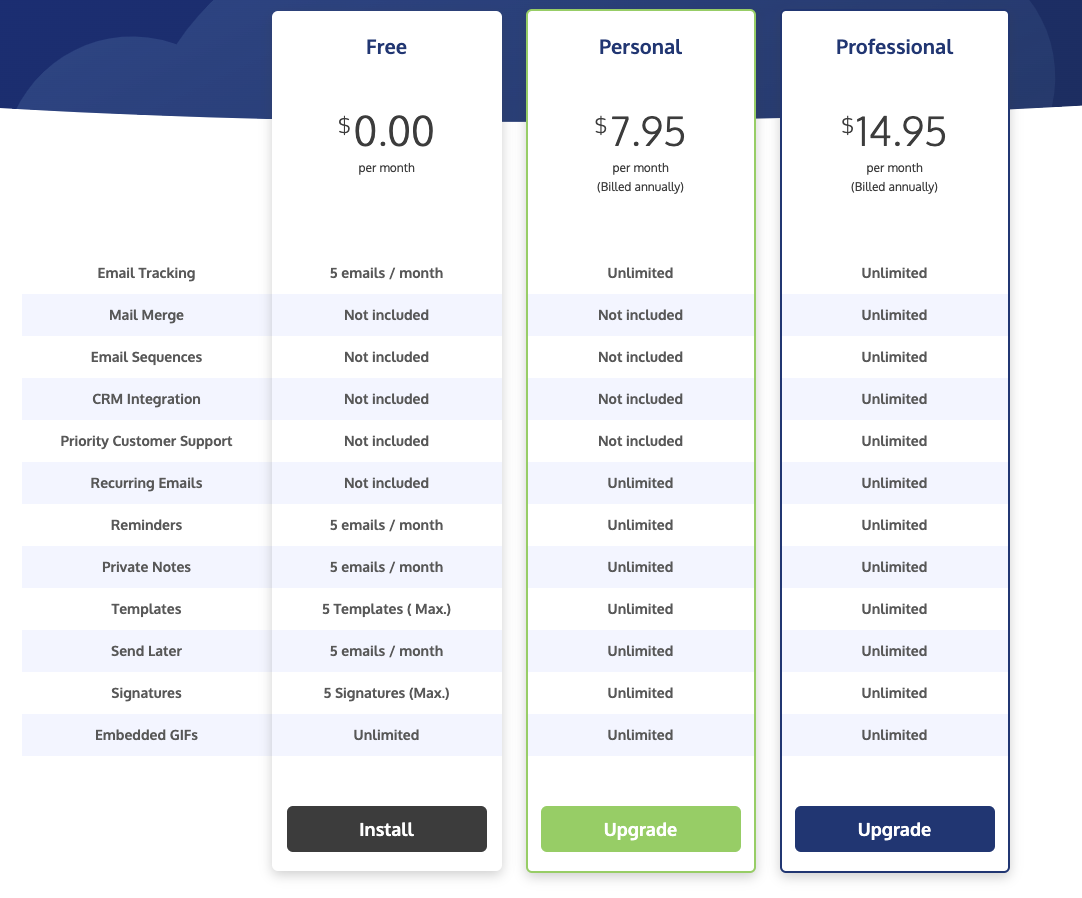
Task: Click the Professional plan heading
Action: coord(894,47)
